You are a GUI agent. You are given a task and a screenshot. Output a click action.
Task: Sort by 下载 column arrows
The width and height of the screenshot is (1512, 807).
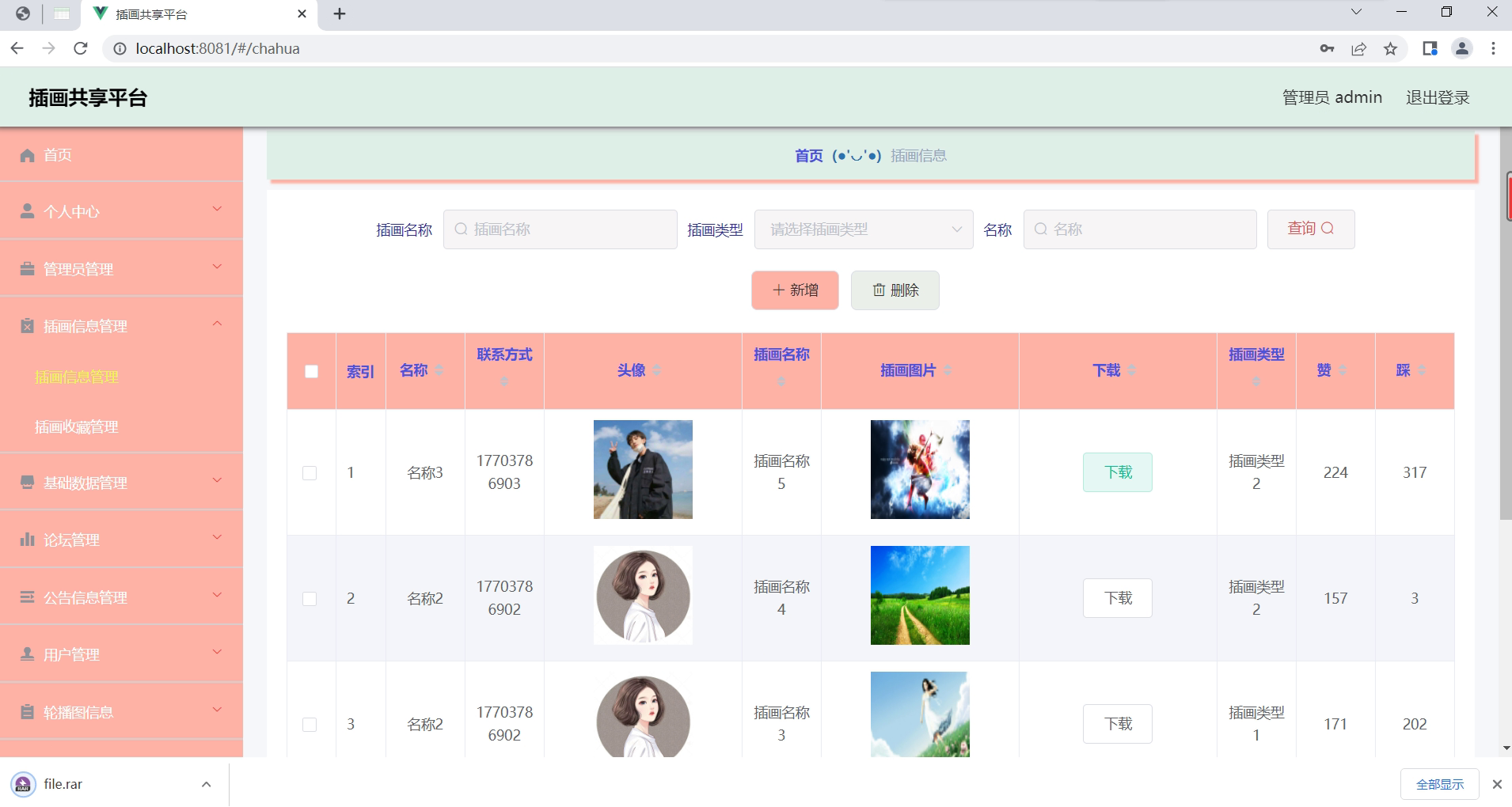pos(1131,370)
